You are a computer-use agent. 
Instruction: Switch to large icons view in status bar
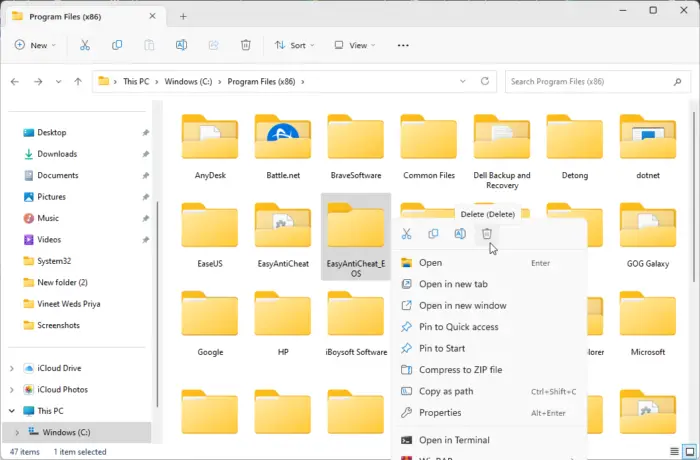click(689, 452)
